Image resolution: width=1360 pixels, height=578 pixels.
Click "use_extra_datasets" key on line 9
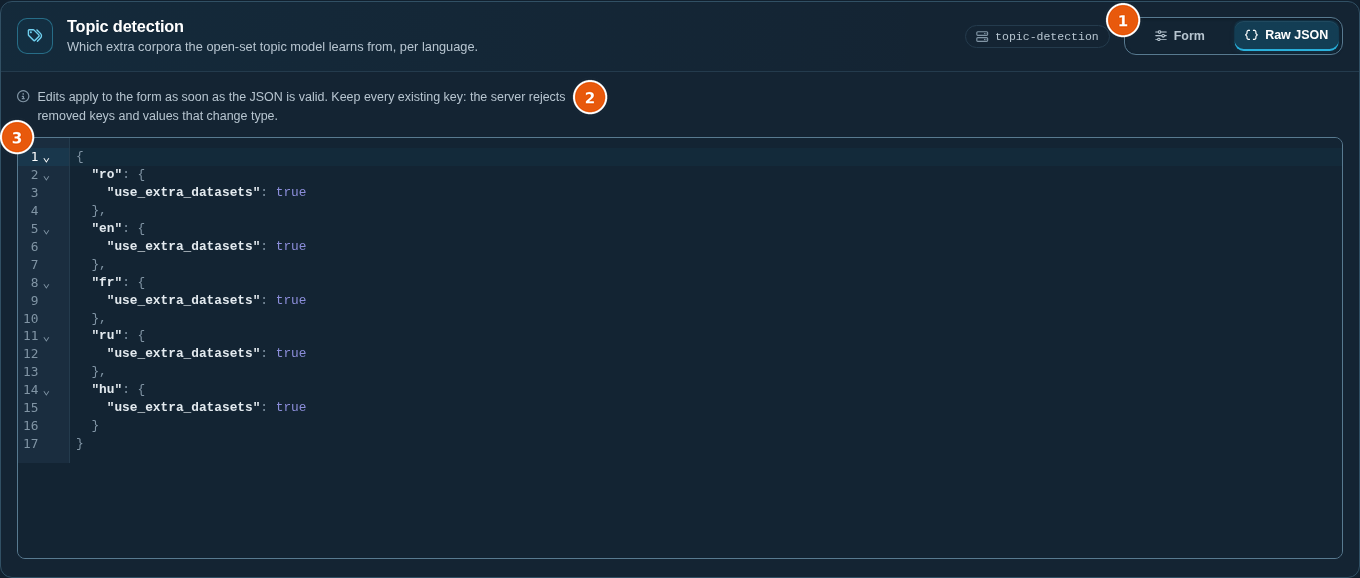[184, 300]
